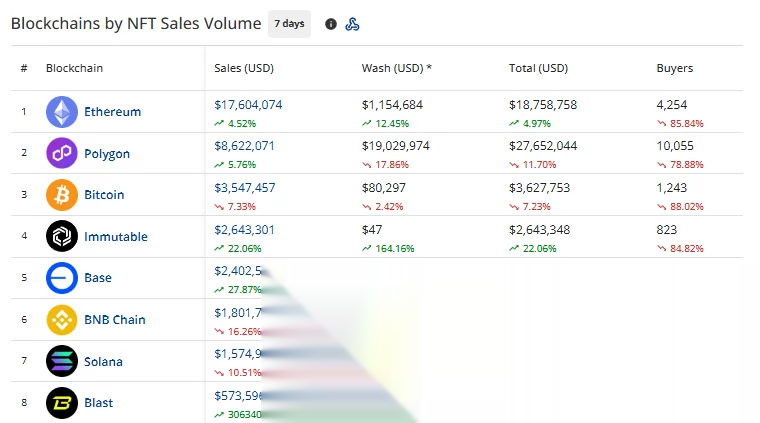The image size is (760, 423).
Task: Open the Solana blockchain link
Action: 103,361
